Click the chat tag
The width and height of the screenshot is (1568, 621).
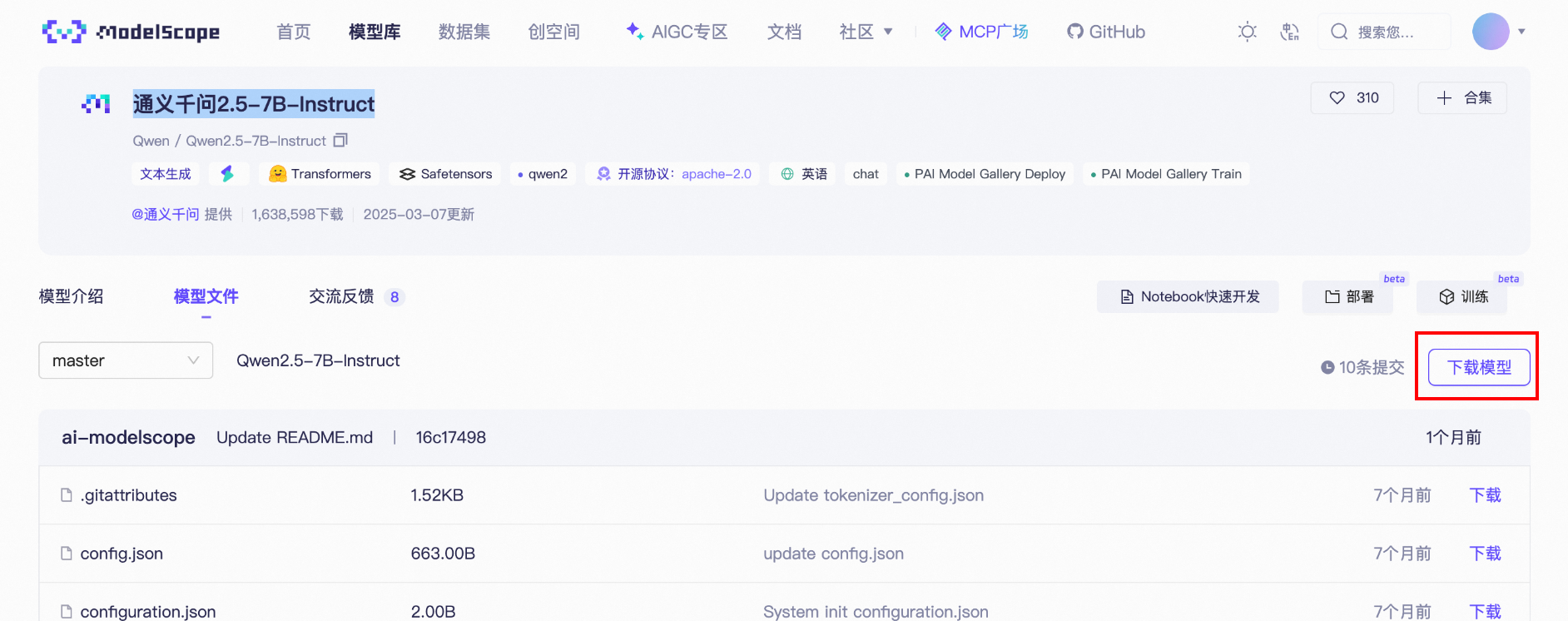866,173
